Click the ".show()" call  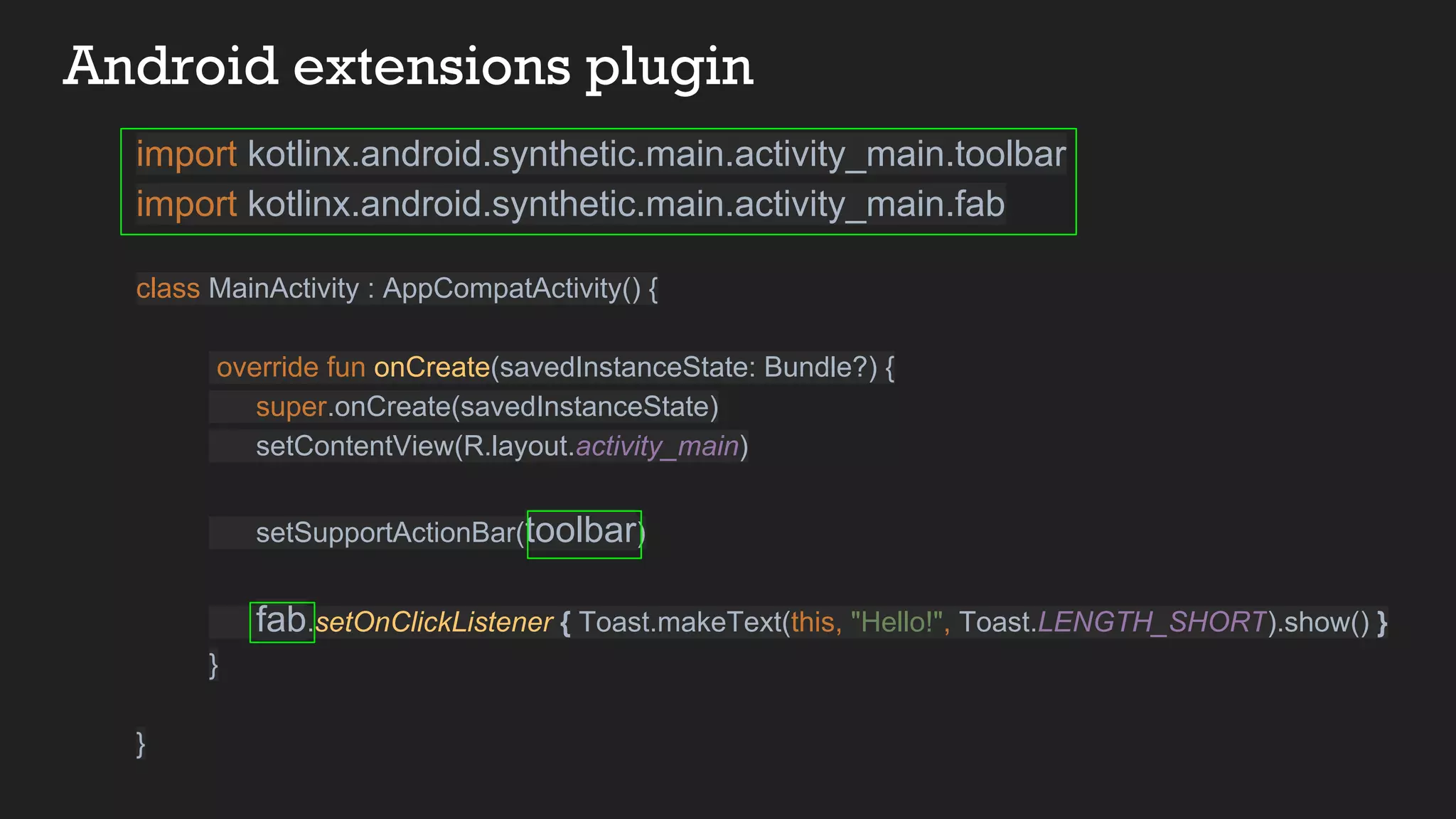pos(1323,622)
